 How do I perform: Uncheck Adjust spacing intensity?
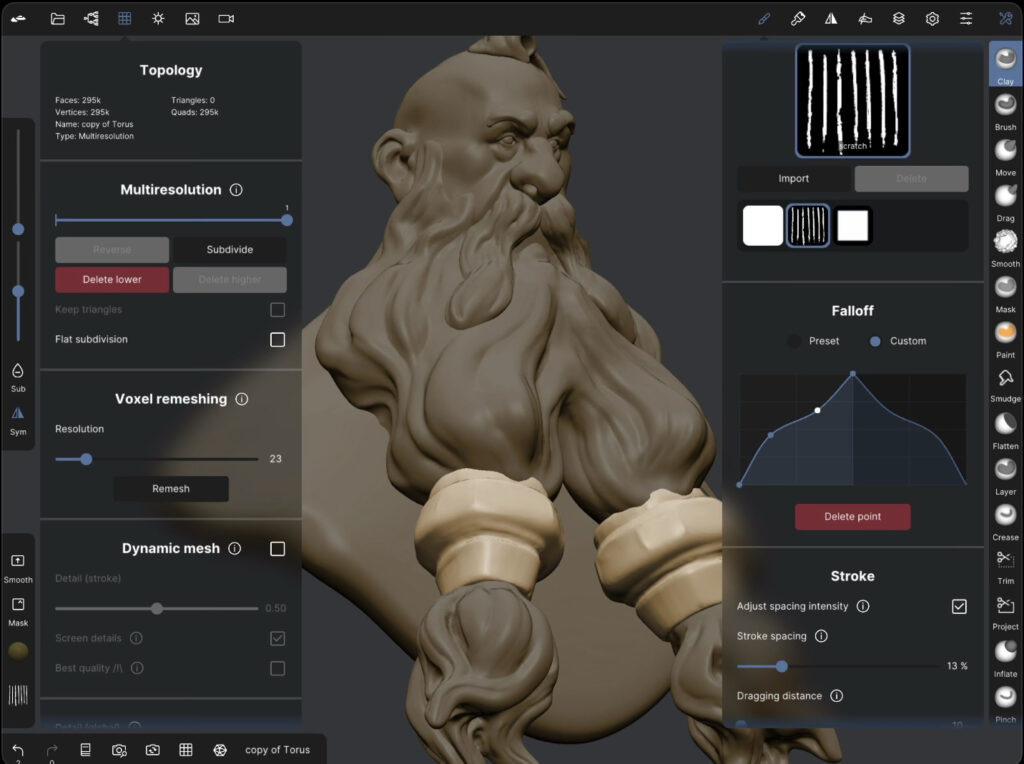click(x=959, y=606)
